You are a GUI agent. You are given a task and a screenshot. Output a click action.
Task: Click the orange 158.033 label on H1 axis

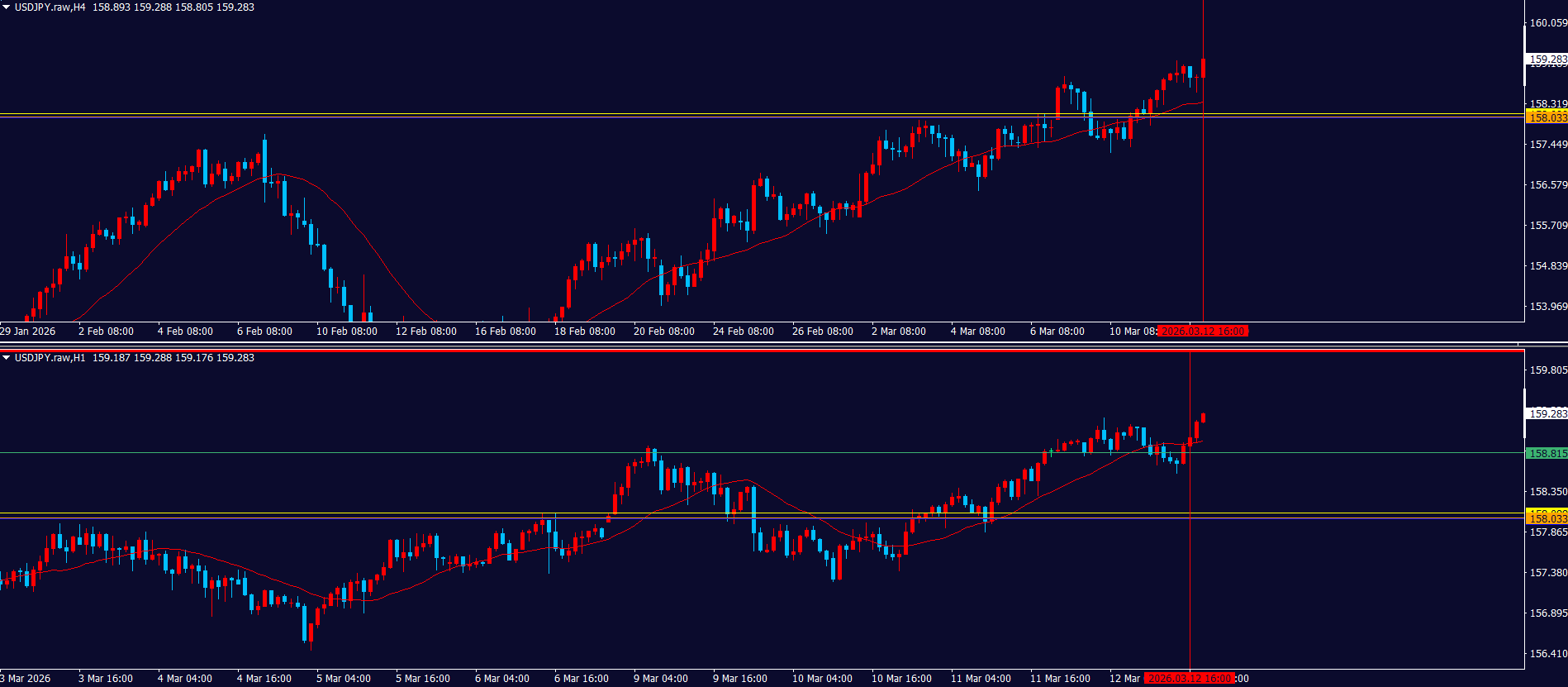click(x=1547, y=518)
